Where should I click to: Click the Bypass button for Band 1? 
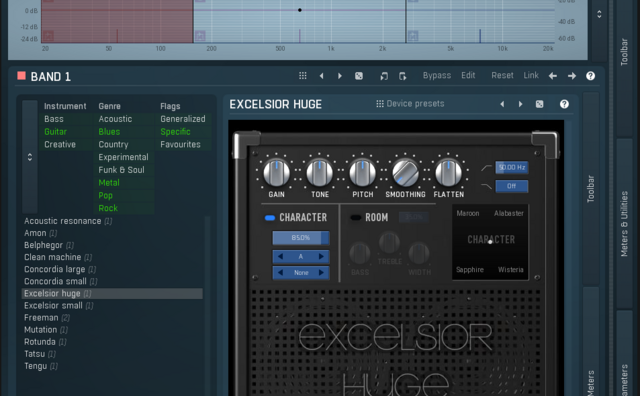437,76
